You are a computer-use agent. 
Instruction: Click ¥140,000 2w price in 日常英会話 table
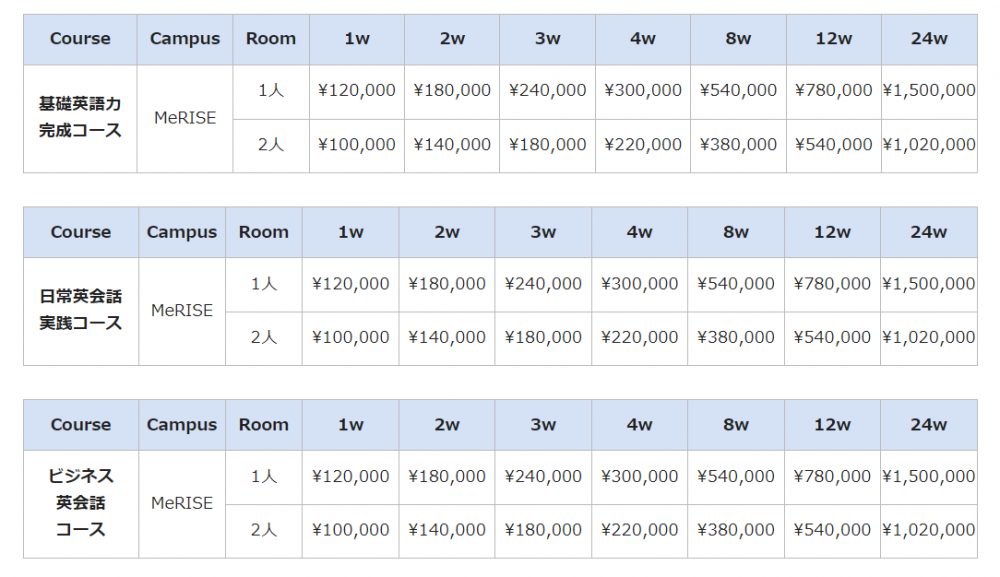coord(446,337)
